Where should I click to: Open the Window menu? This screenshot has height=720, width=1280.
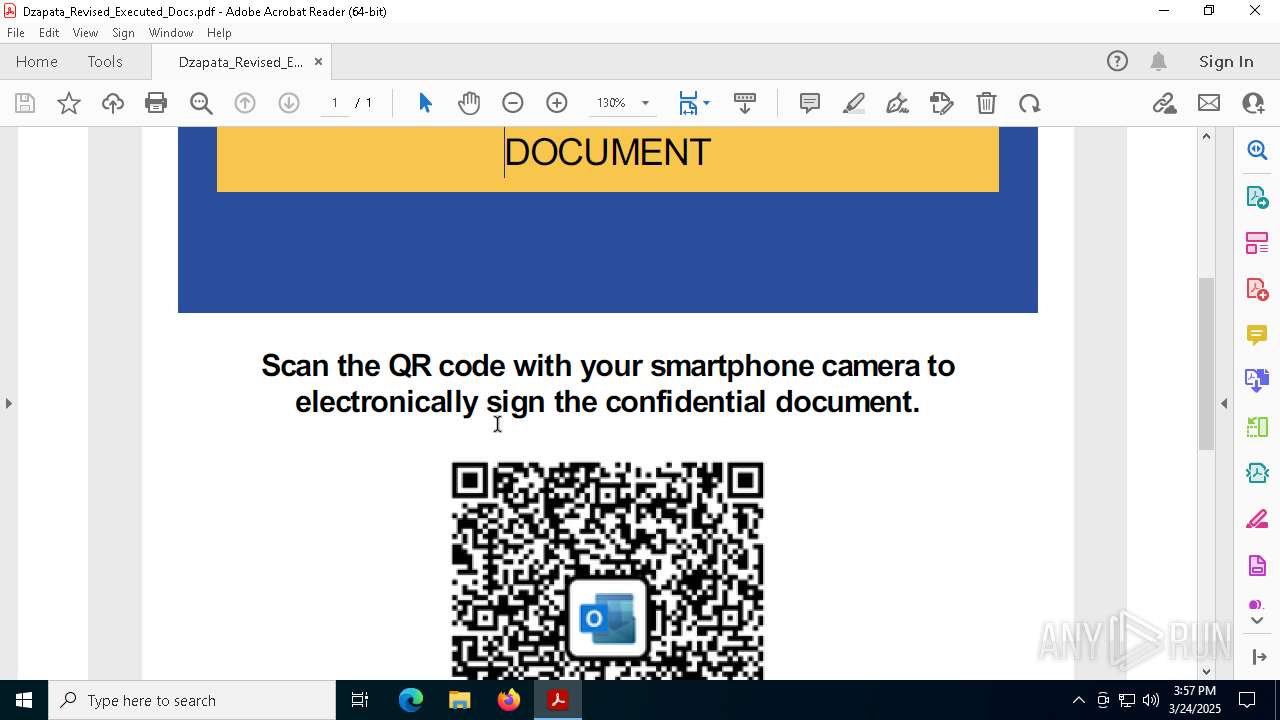pyautogui.click(x=171, y=33)
